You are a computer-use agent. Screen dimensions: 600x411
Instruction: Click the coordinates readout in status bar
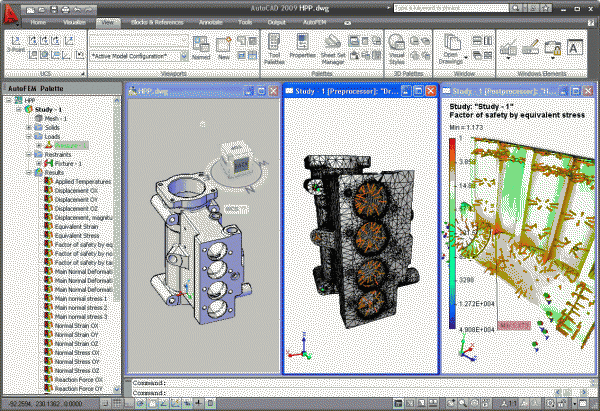(45, 403)
